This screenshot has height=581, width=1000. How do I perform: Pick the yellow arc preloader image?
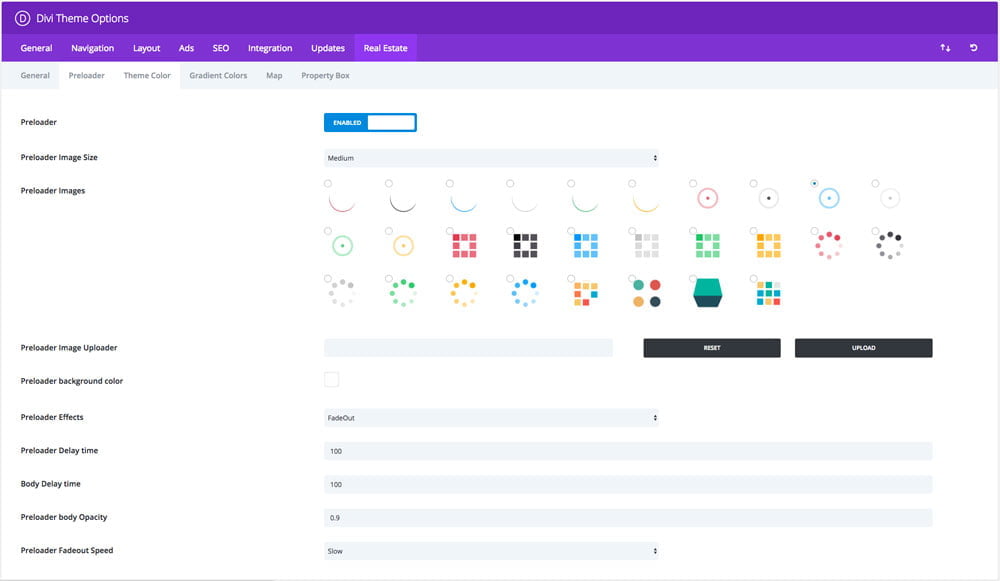point(646,202)
